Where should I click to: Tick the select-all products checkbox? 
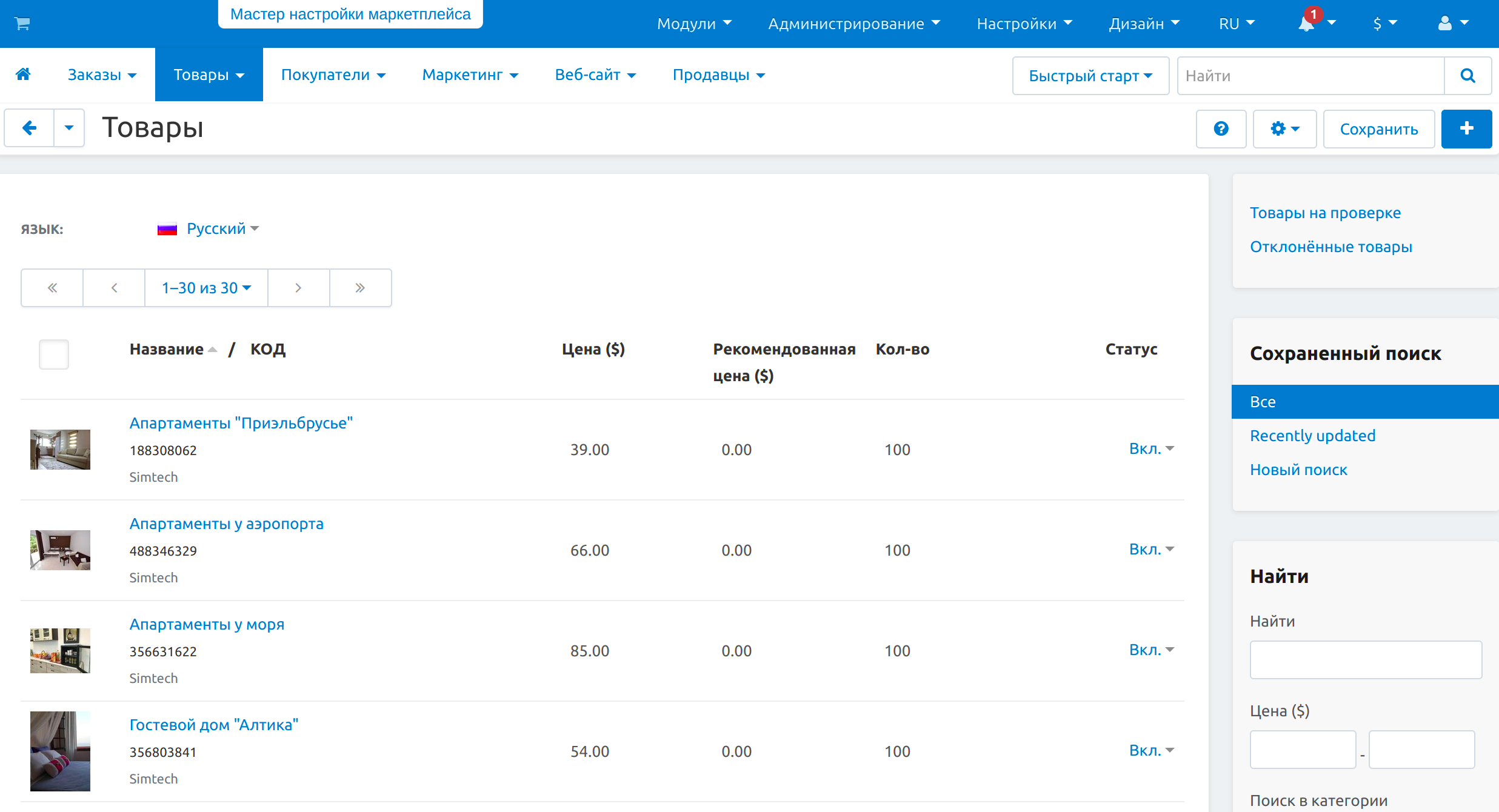[x=54, y=354]
